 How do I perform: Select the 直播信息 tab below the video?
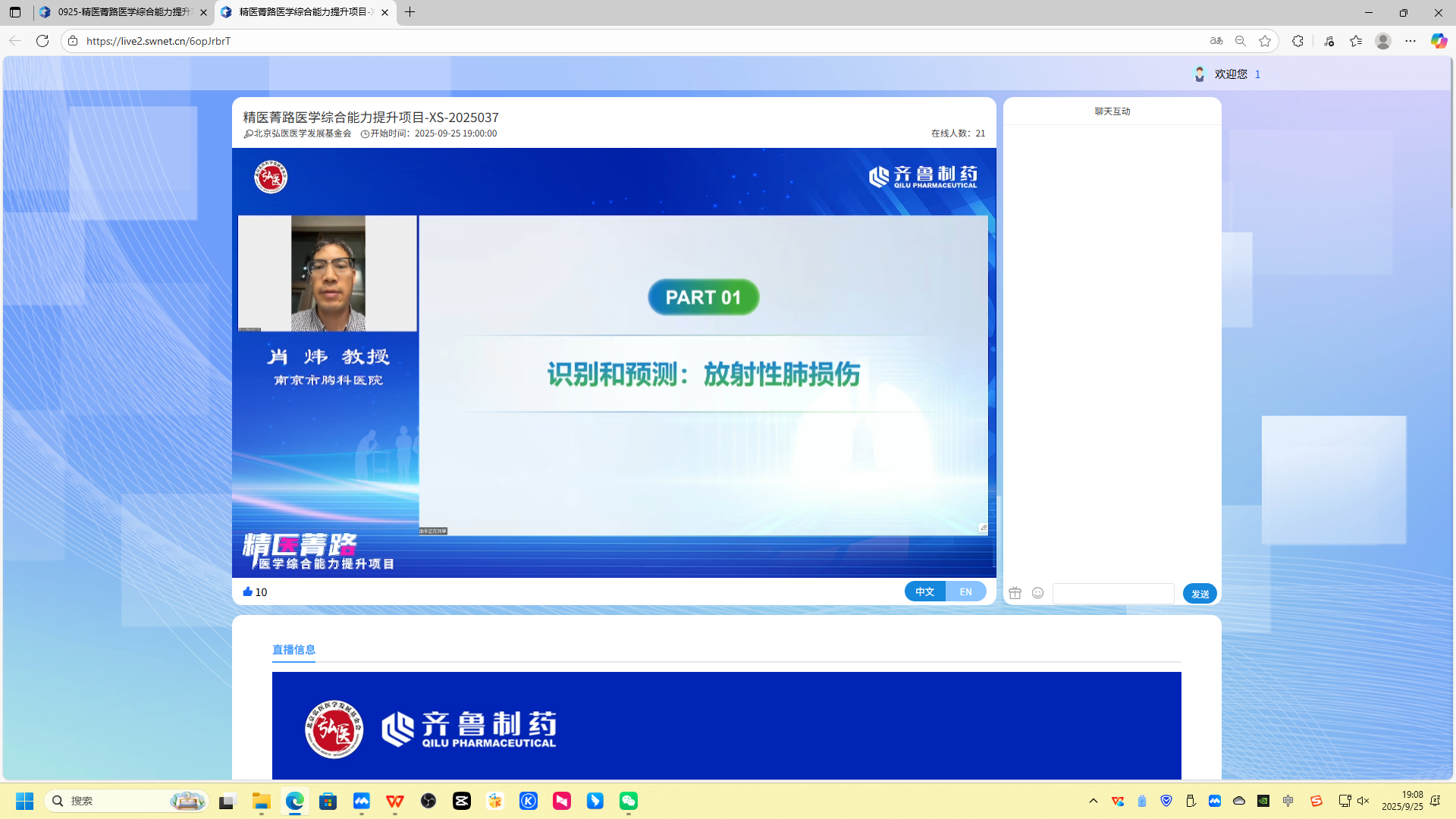293,650
